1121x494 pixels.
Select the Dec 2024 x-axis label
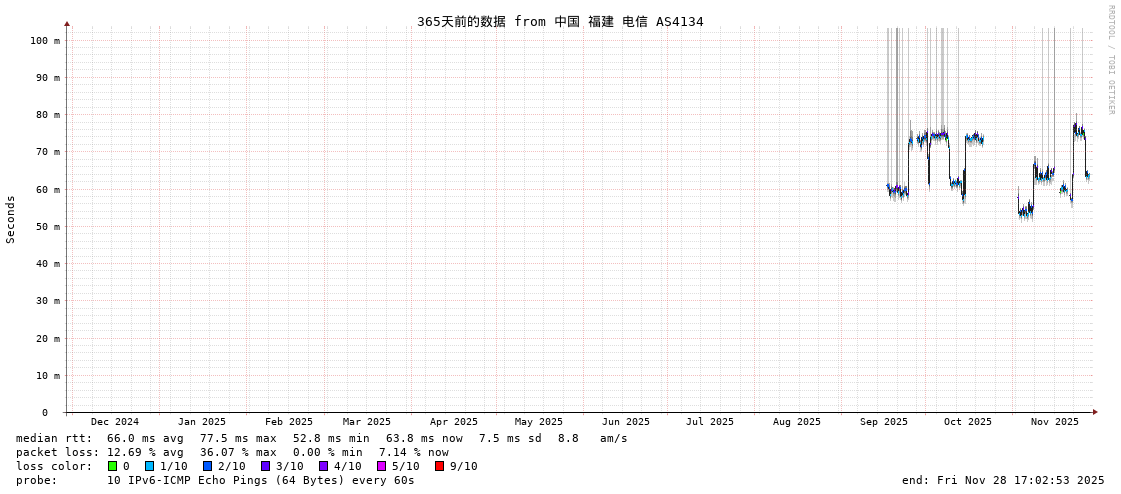pyautogui.click(x=115, y=422)
